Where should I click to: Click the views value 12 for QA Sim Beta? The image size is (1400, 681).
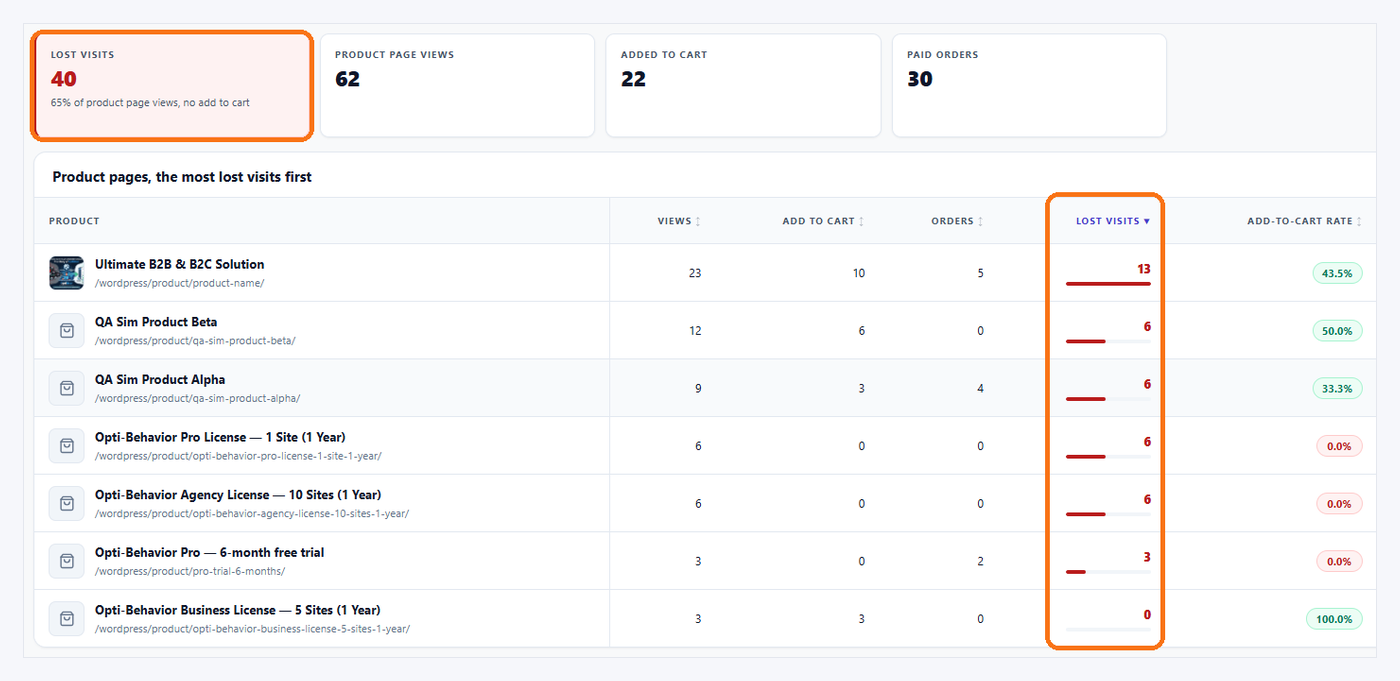click(x=695, y=331)
